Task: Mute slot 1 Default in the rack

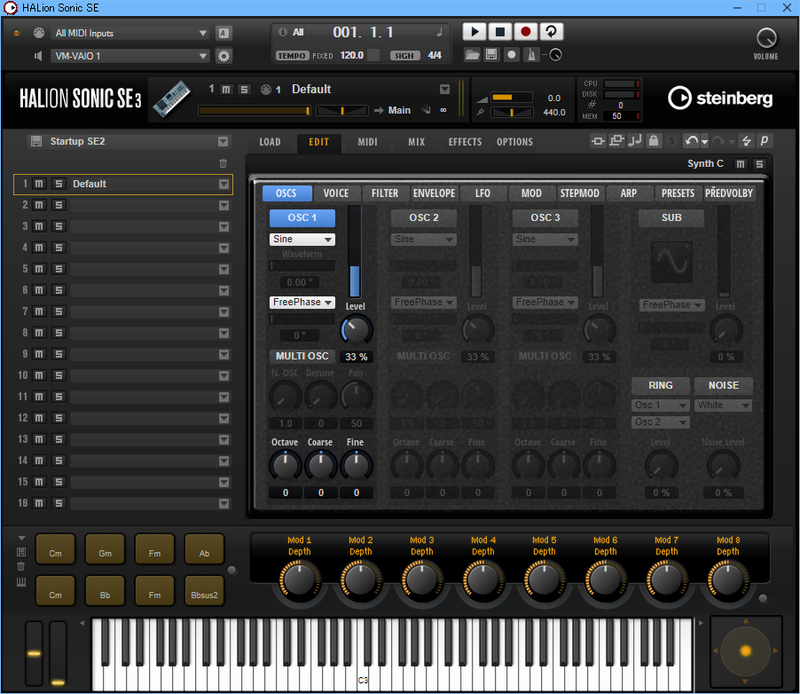Action: tap(39, 184)
